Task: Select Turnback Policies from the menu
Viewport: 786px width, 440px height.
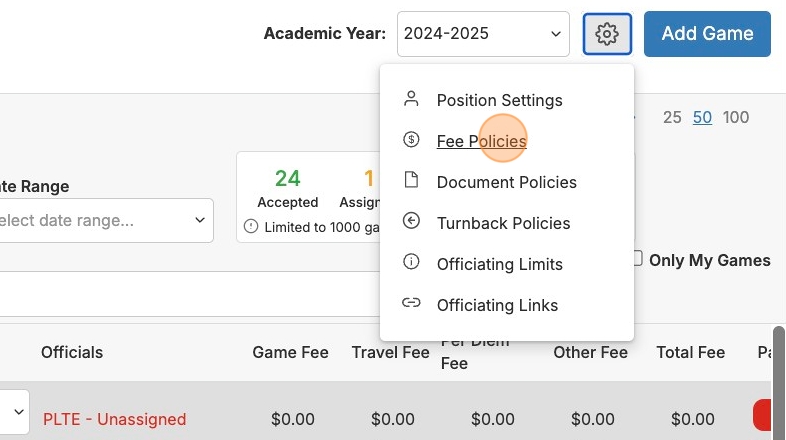Action: [x=503, y=223]
